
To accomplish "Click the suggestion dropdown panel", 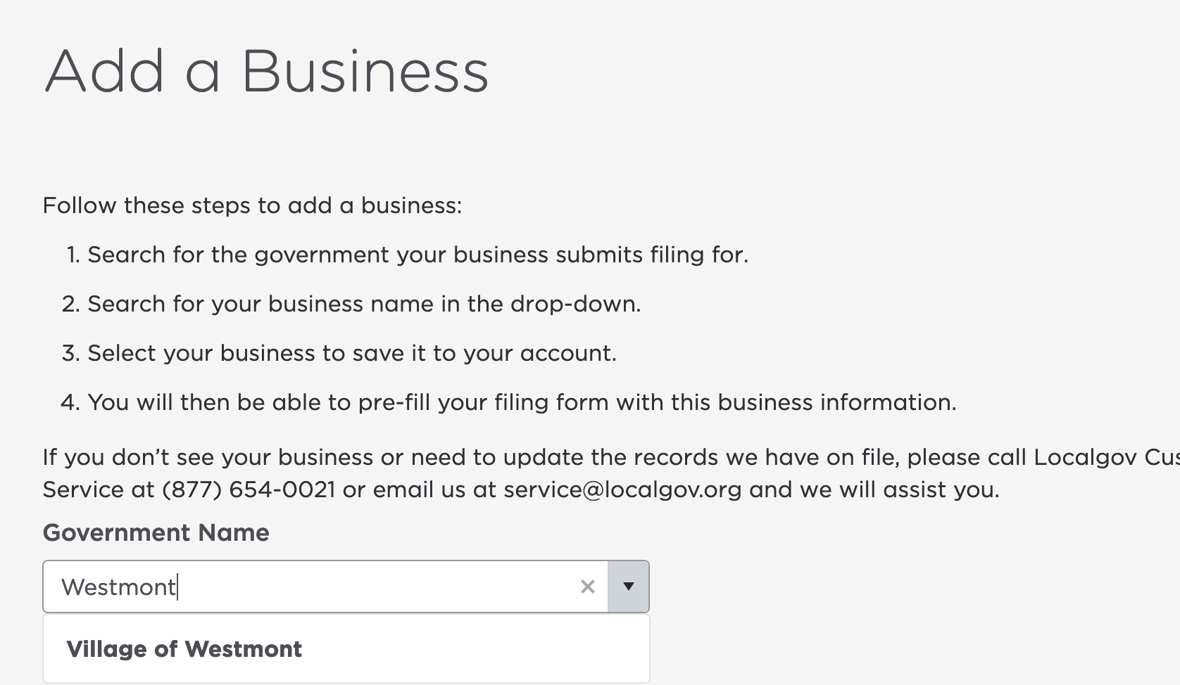I will click(345, 649).
